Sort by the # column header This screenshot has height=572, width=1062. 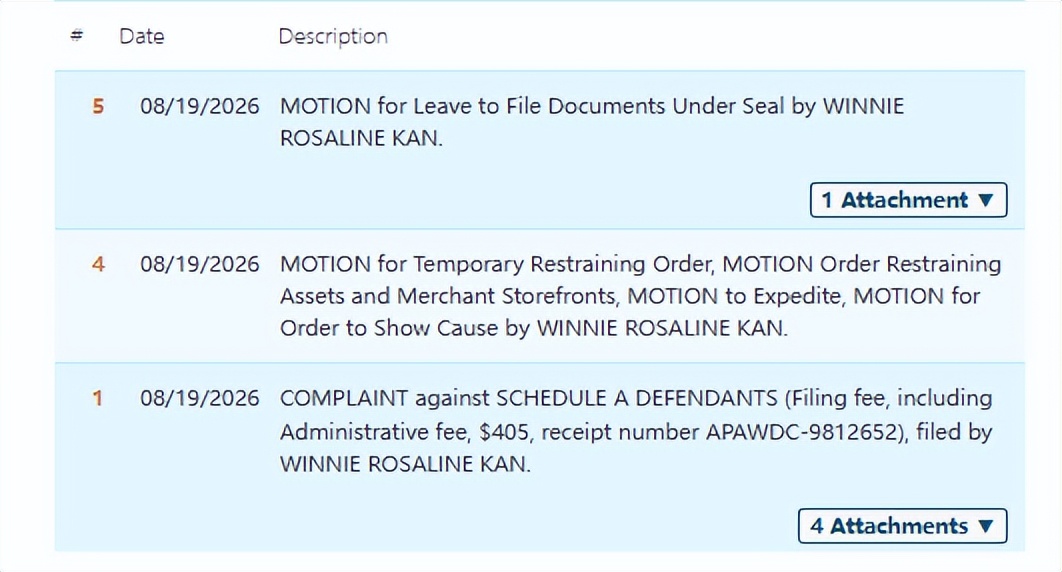tap(77, 35)
